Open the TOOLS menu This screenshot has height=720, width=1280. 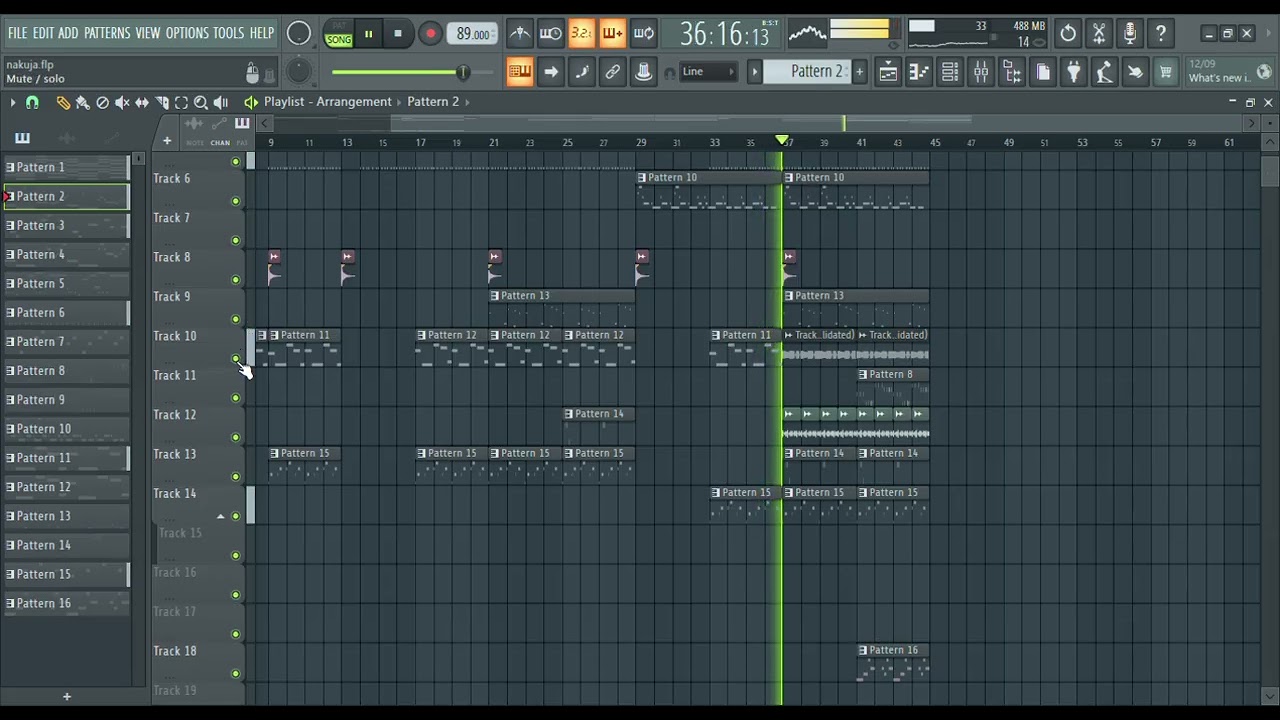click(228, 33)
